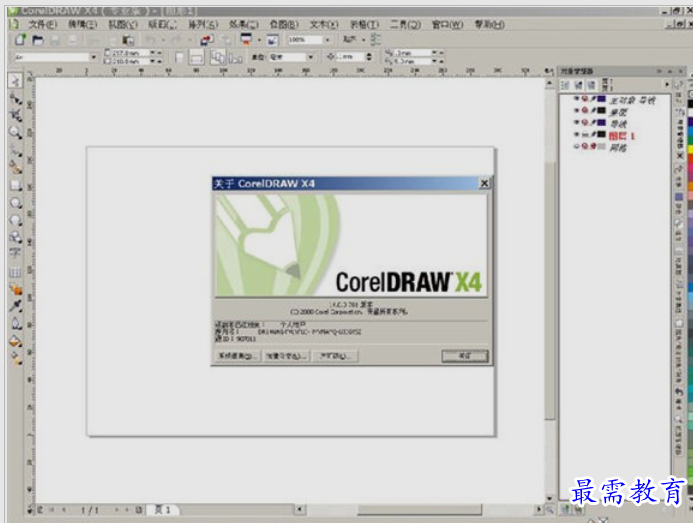The height and width of the screenshot is (523, 693).
Task: Click the Open file folder icon
Action: tap(38, 40)
